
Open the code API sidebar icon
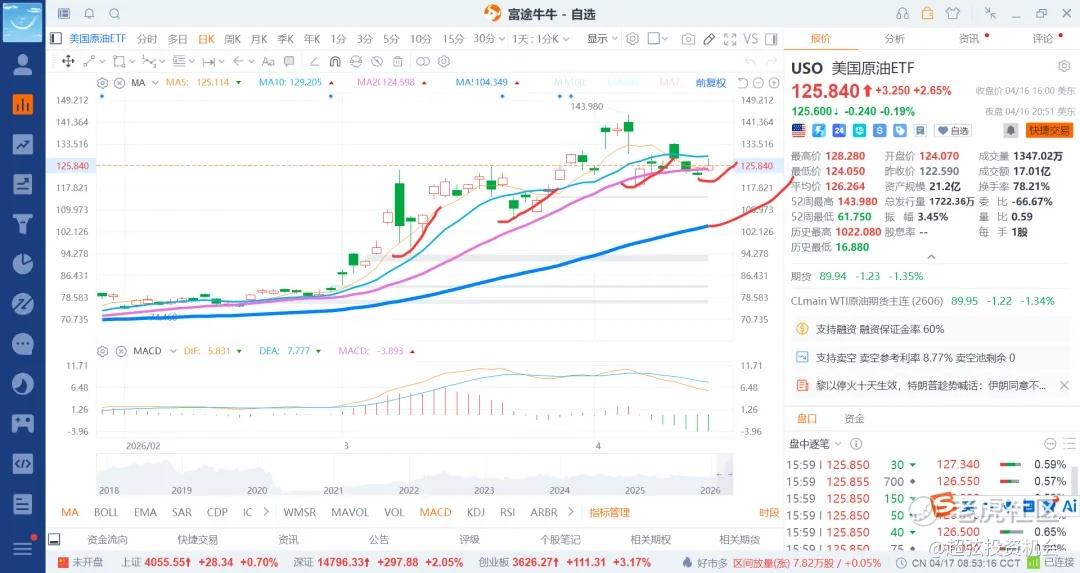(x=23, y=463)
